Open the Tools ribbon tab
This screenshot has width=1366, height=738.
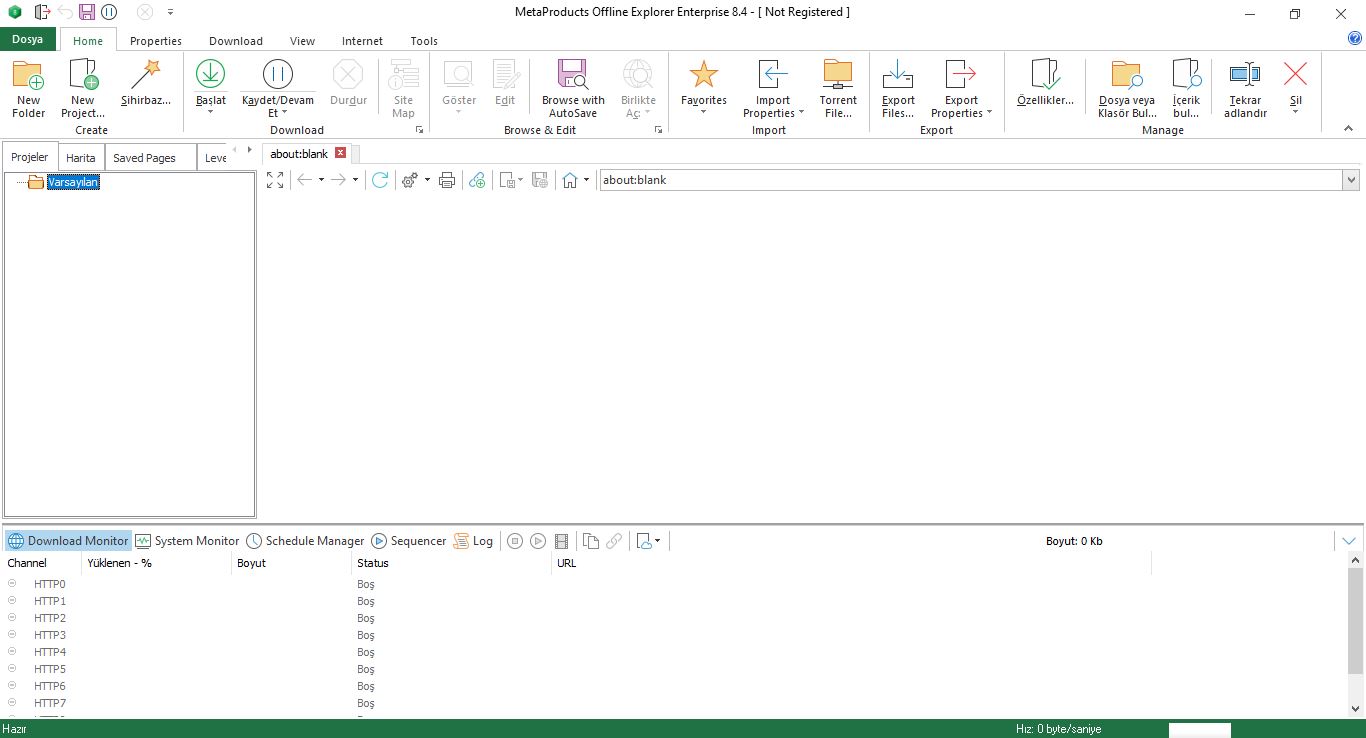point(424,41)
